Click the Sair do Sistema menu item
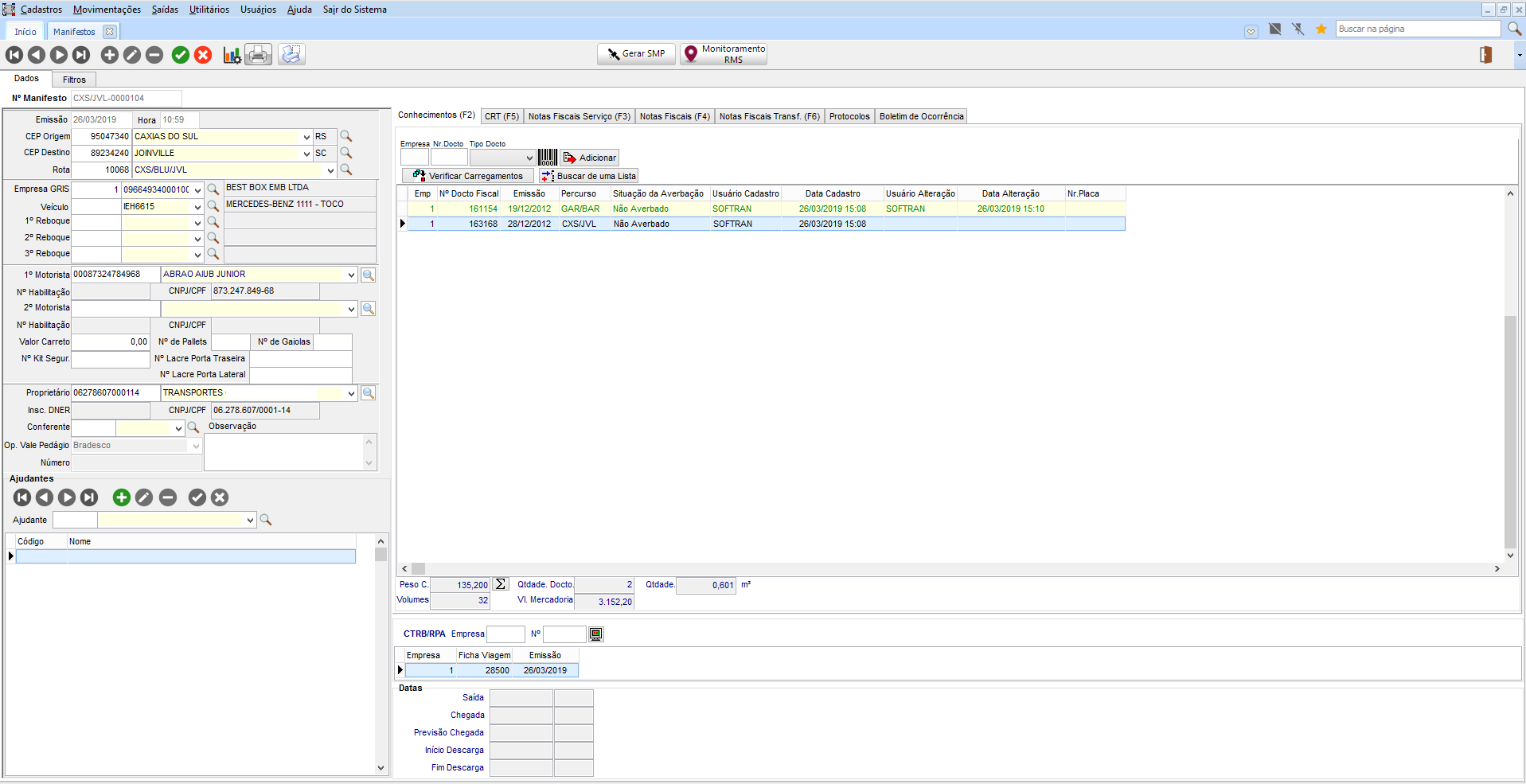 click(x=354, y=10)
